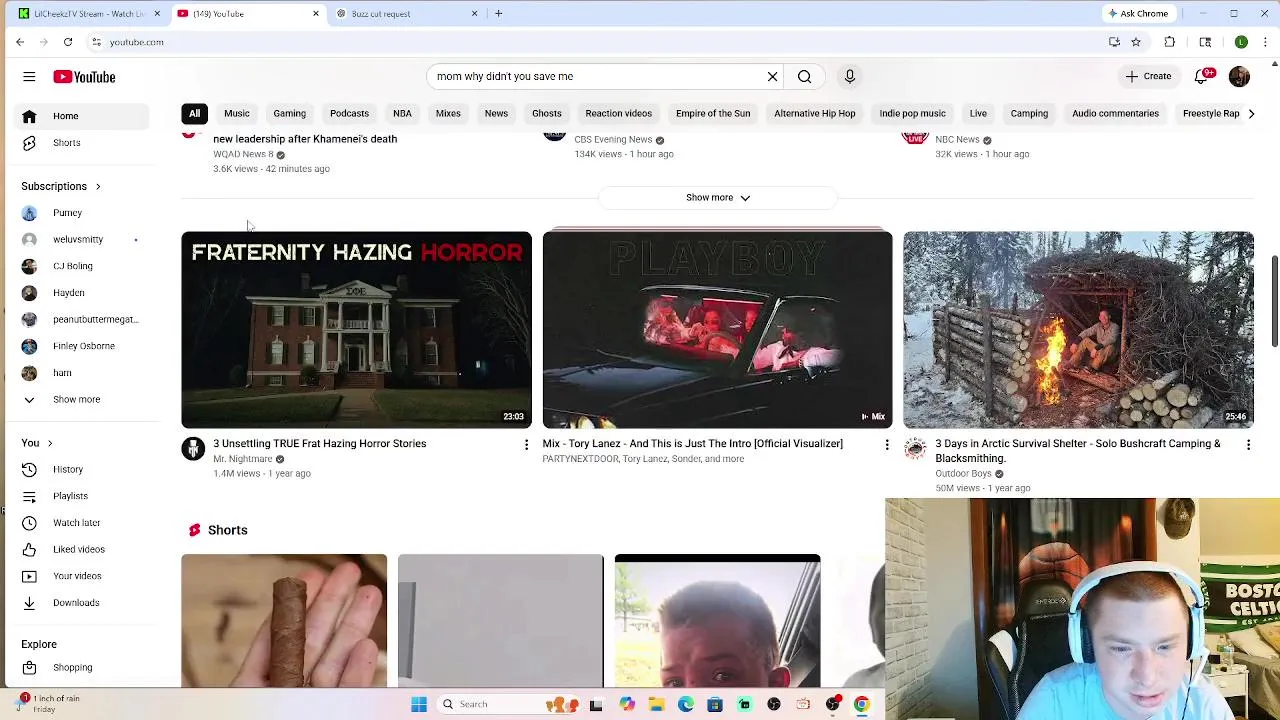Image resolution: width=1280 pixels, height=720 pixels.
Task: Click the page vertical scrollbar thumb
Action: (x=1275, y=302)
